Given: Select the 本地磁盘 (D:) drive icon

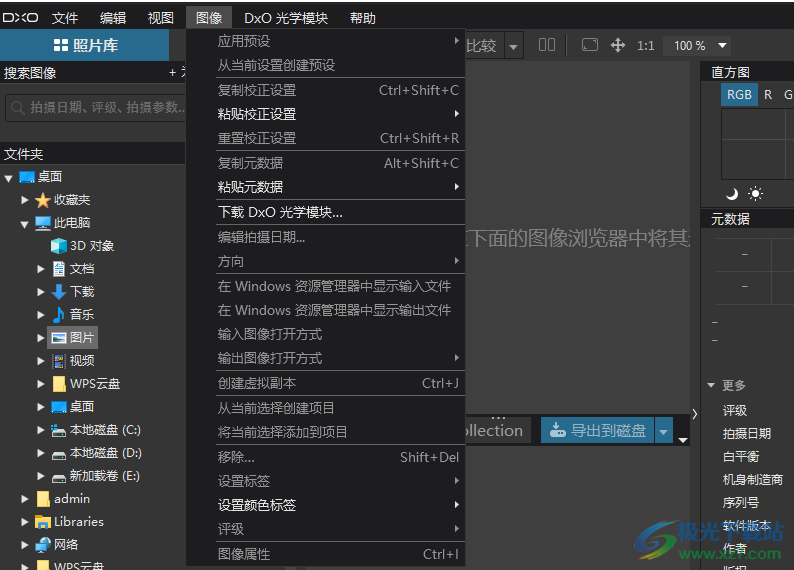Looking at the screenshot, I should point(59,455).
